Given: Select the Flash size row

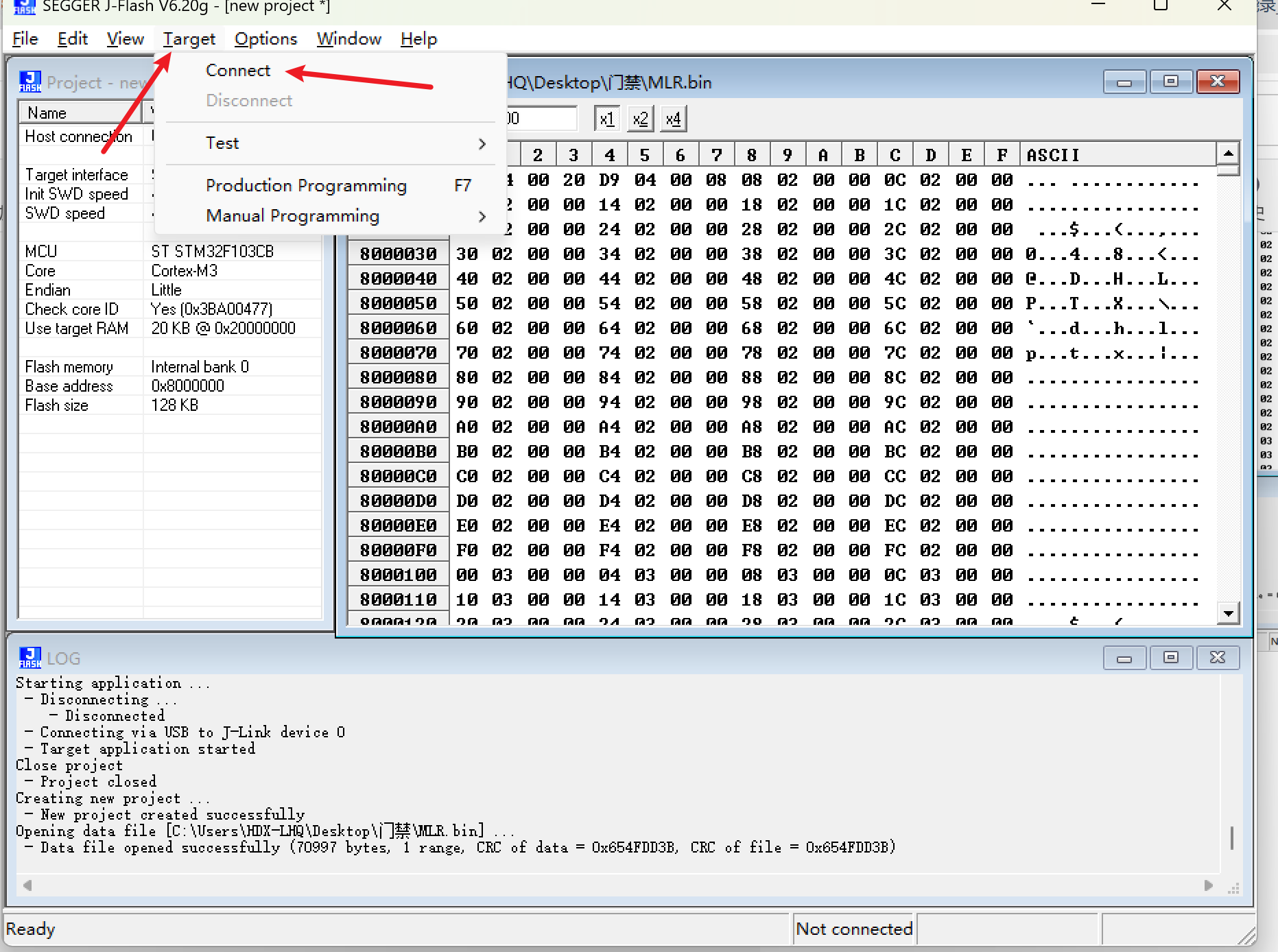Looking at the screenshot, I should point(170,405).
